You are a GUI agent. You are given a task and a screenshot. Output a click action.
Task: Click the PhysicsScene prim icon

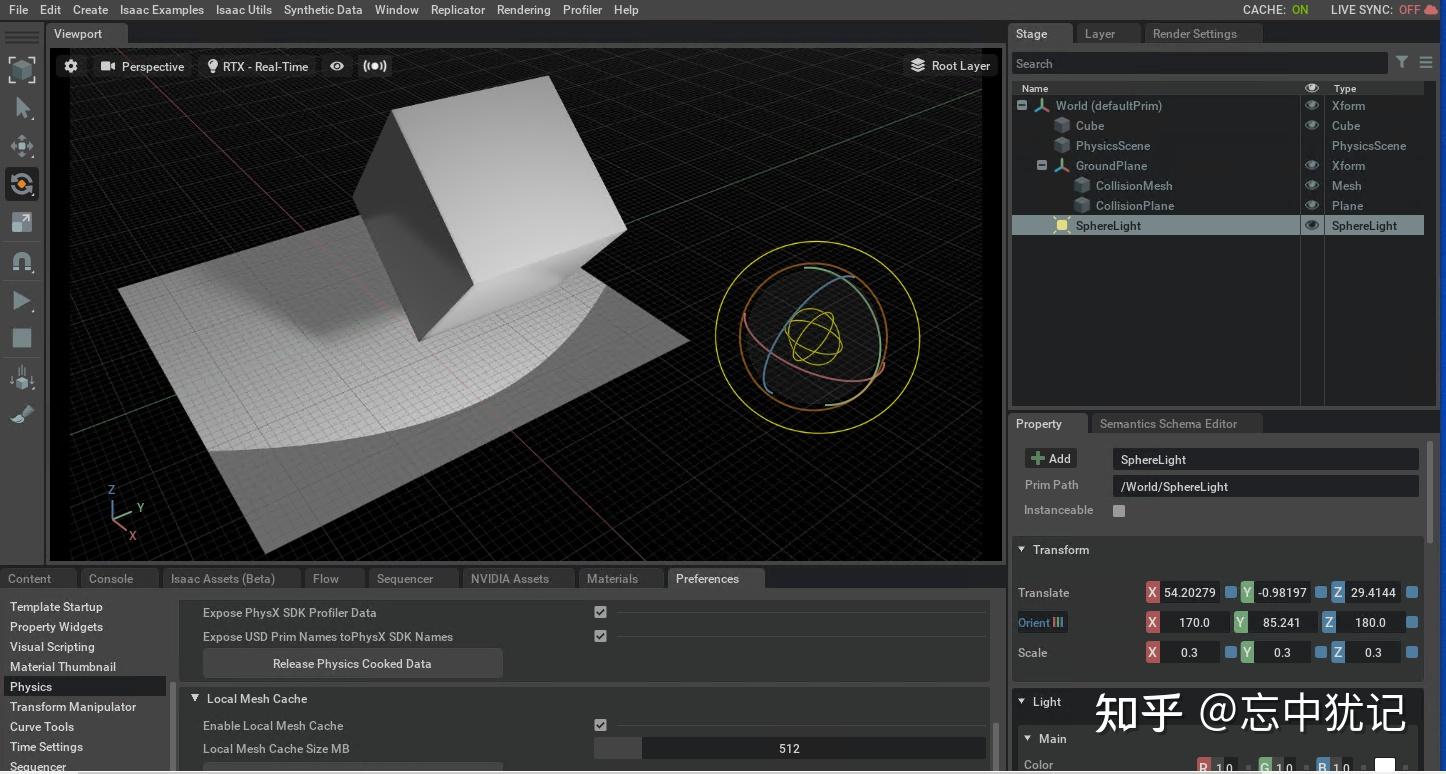(1062, 146)
